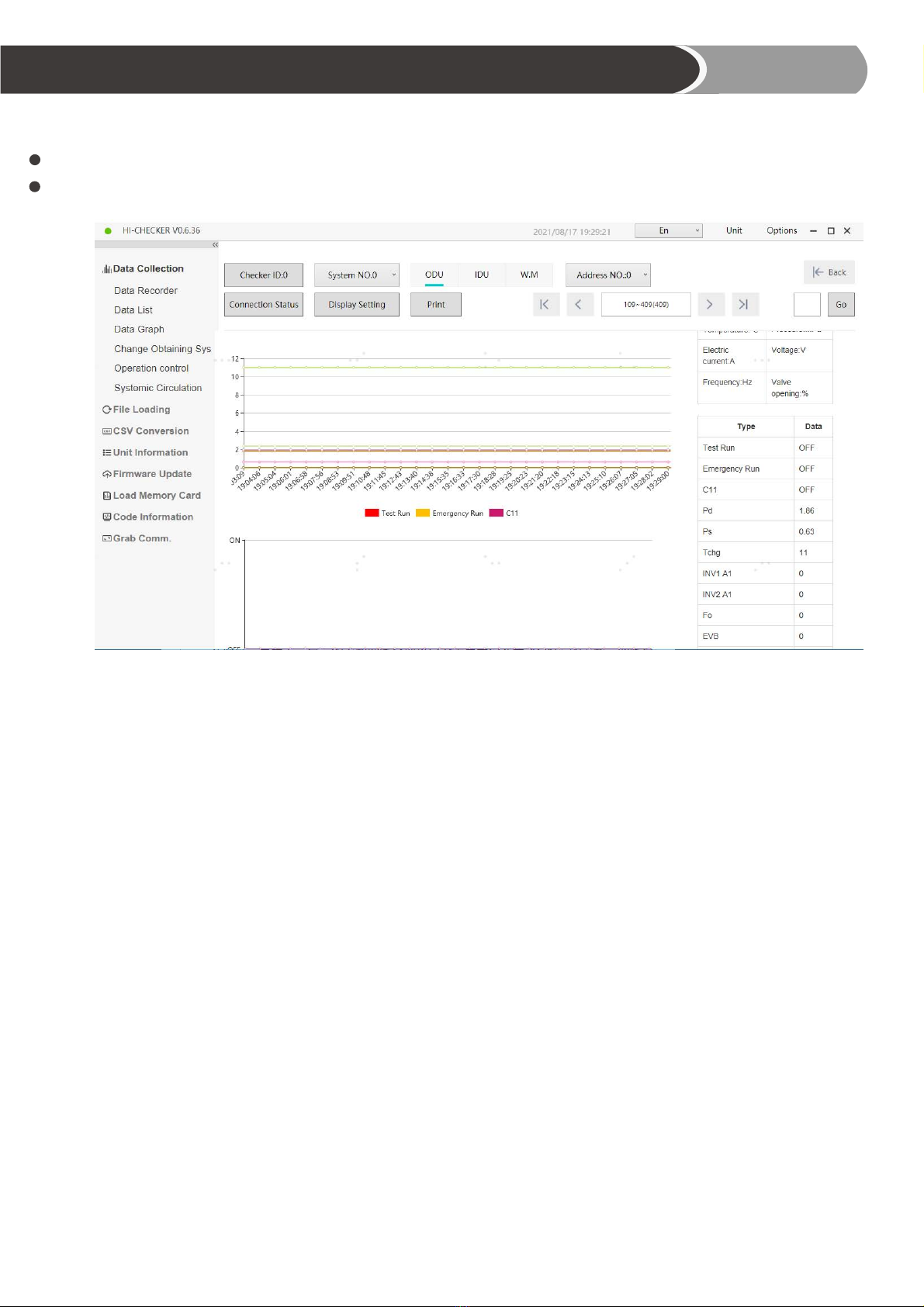Click the record range field 109~409(409)
This screenshot has height=1307, width=924.
[646, 305]
